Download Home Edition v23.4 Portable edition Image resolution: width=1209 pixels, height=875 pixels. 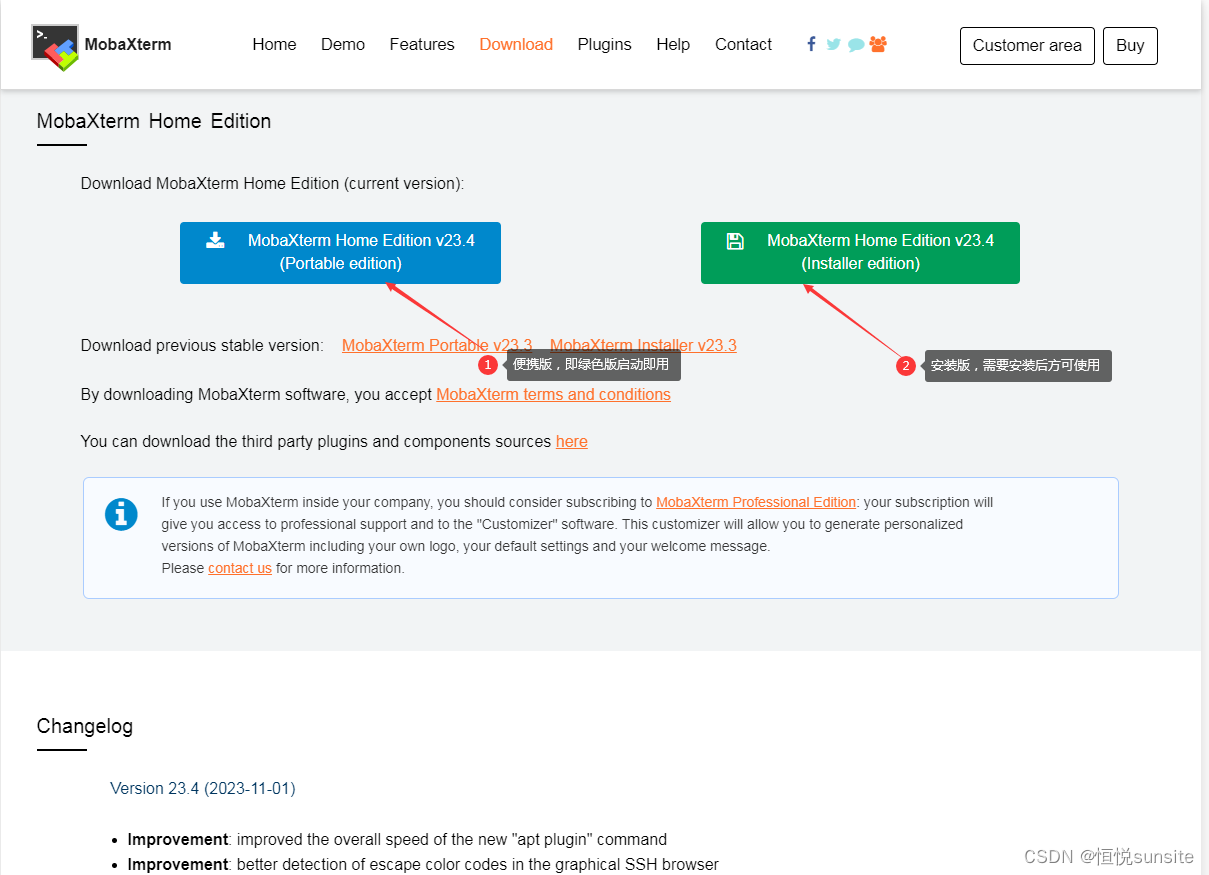point(340,253)
